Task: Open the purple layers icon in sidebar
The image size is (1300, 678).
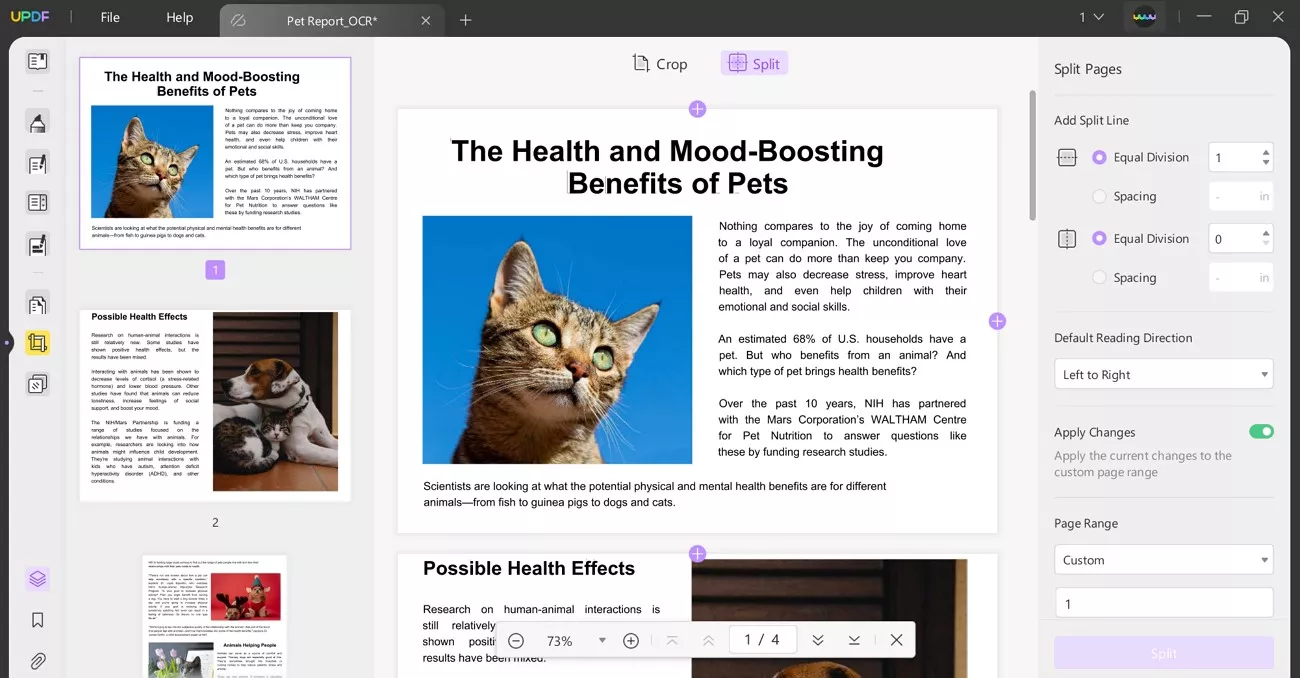Action: tap(37, 579)
